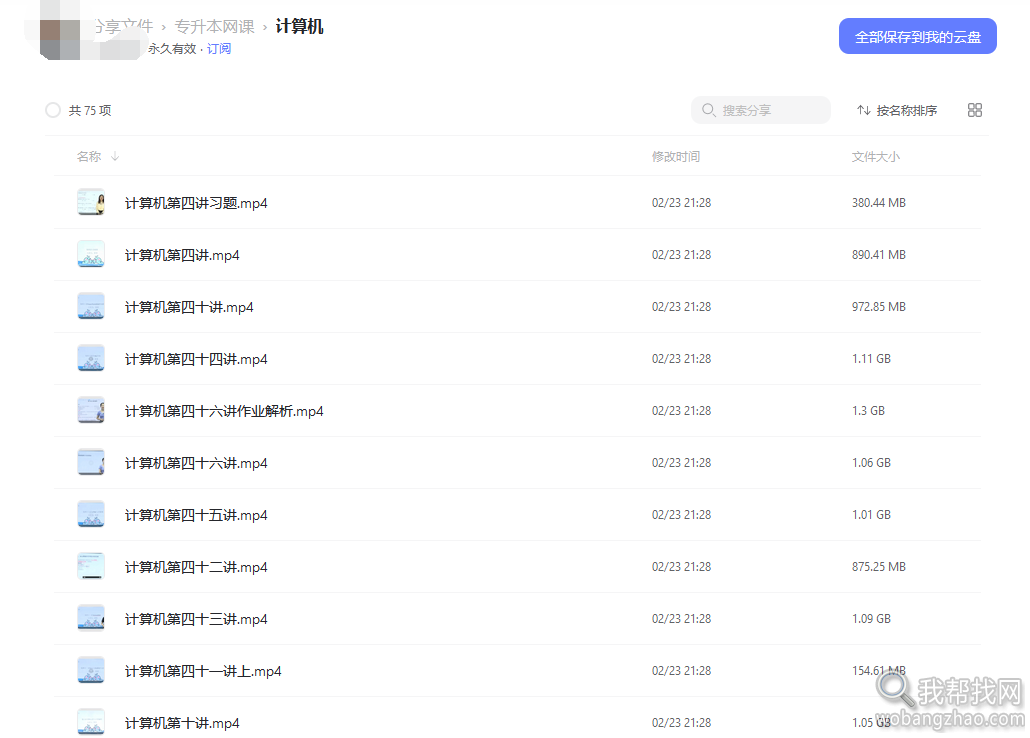The image size is (1030, 738).
Task: Click the 972.85 MB size value
Action: [879, 306]
